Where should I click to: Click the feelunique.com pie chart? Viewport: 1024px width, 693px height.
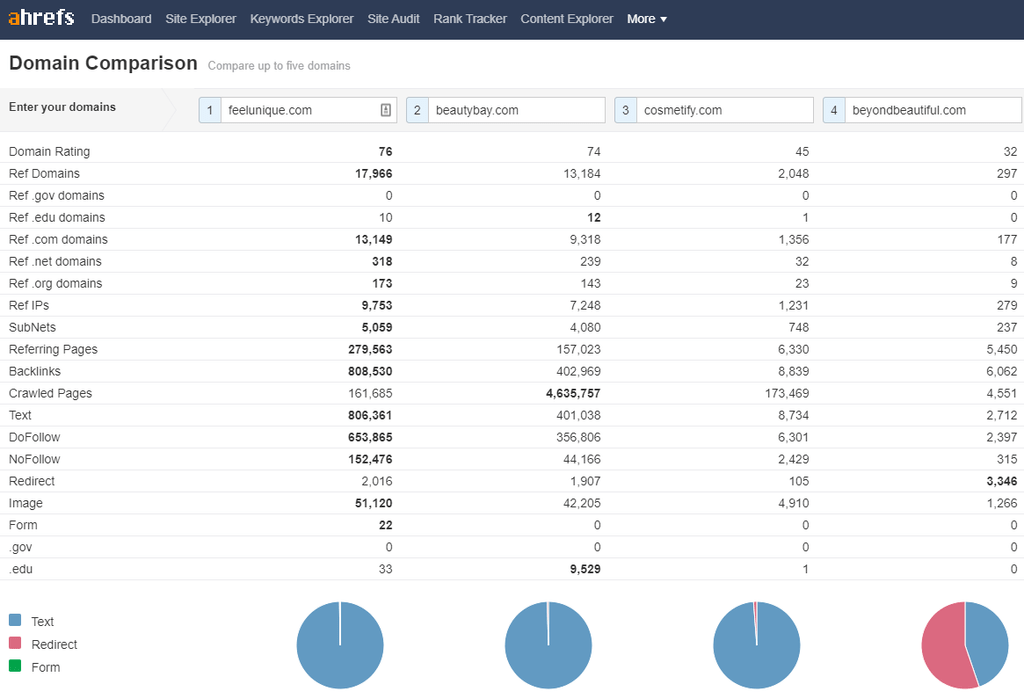[x=340, y=645]
